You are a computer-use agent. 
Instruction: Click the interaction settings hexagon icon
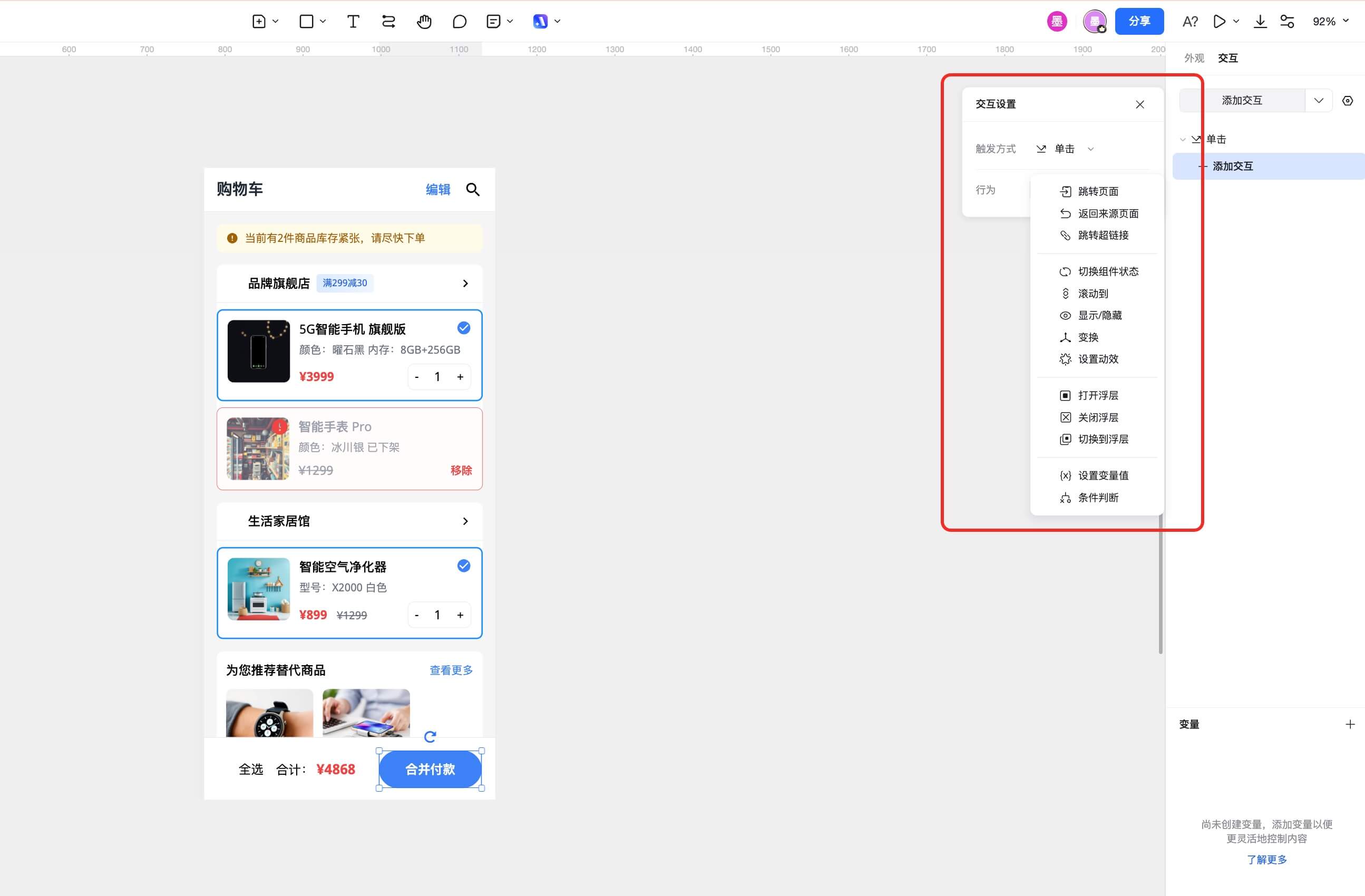point(1347,101)
